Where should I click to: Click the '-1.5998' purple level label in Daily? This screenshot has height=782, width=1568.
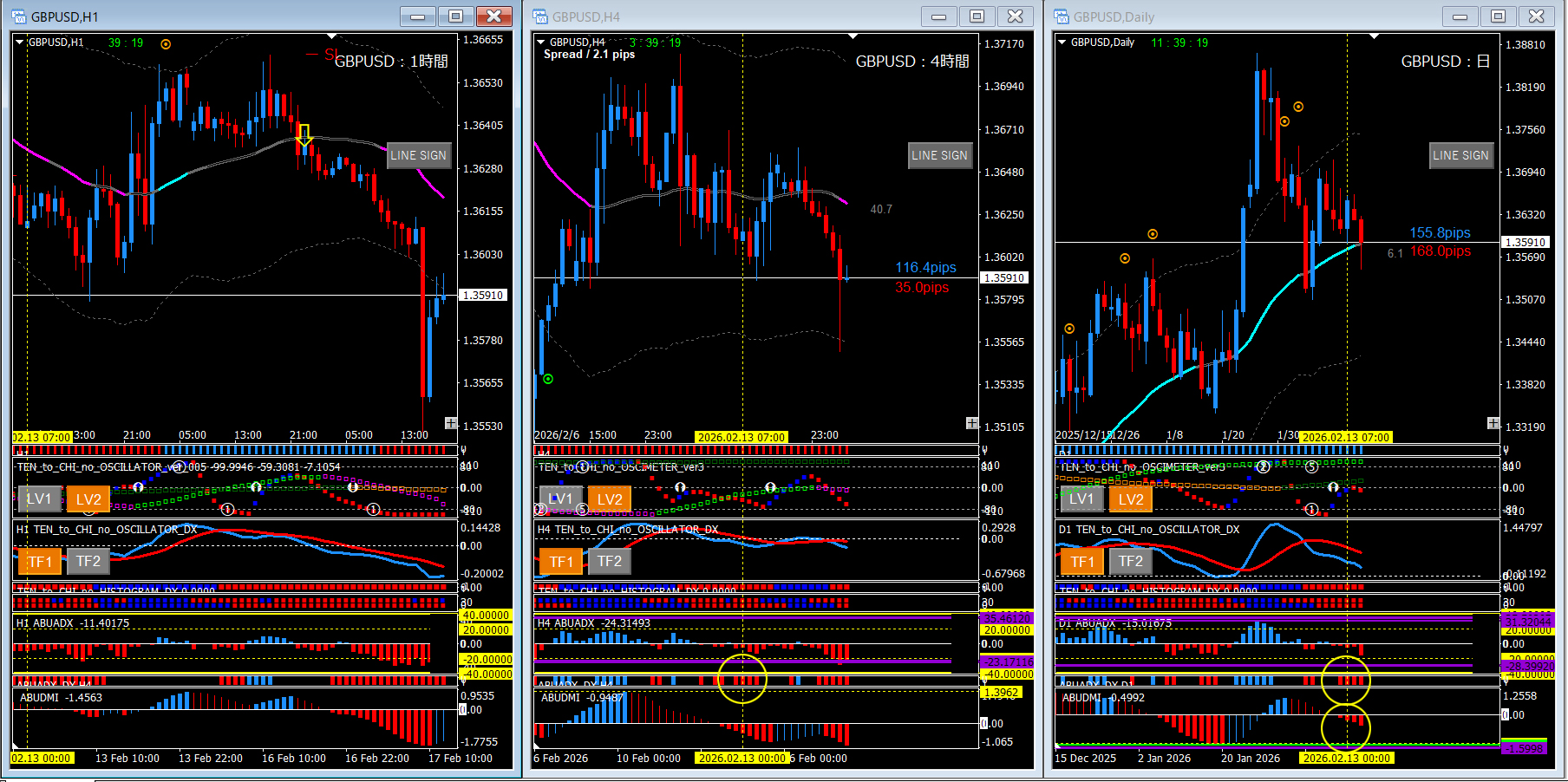click(x=1526, y=749)
